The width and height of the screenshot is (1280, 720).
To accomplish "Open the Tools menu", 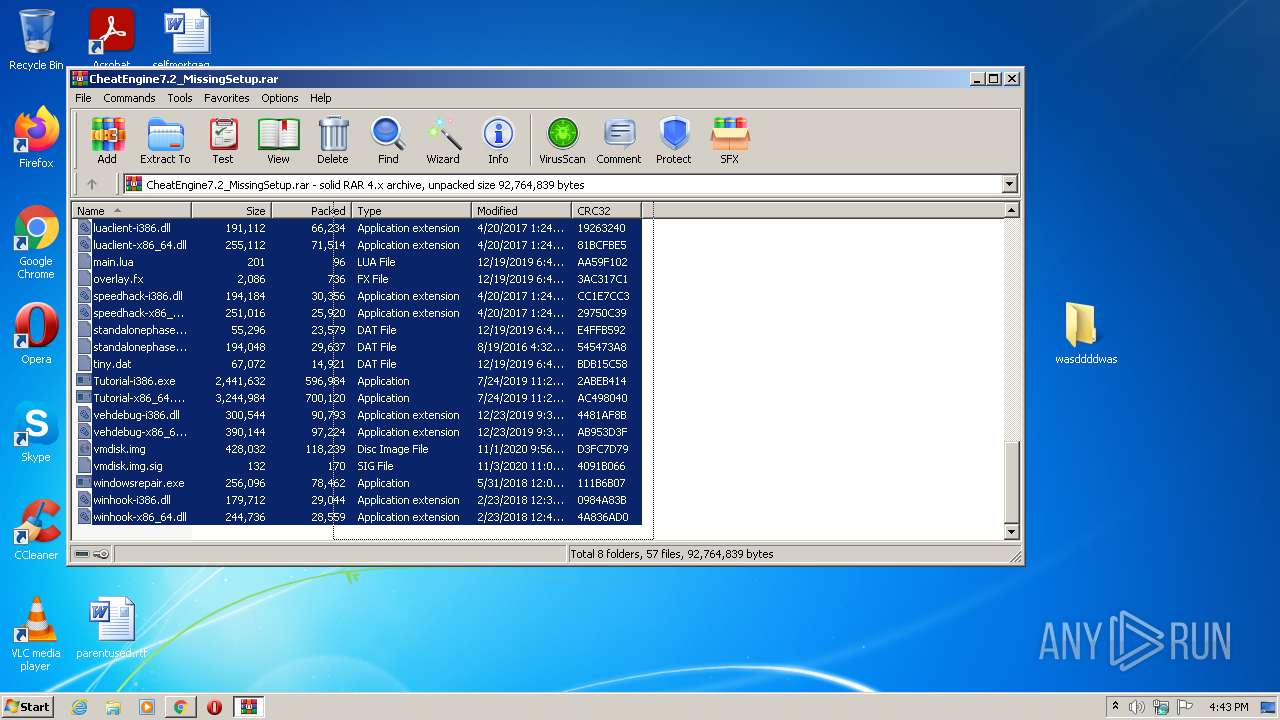I will point(180,98).
